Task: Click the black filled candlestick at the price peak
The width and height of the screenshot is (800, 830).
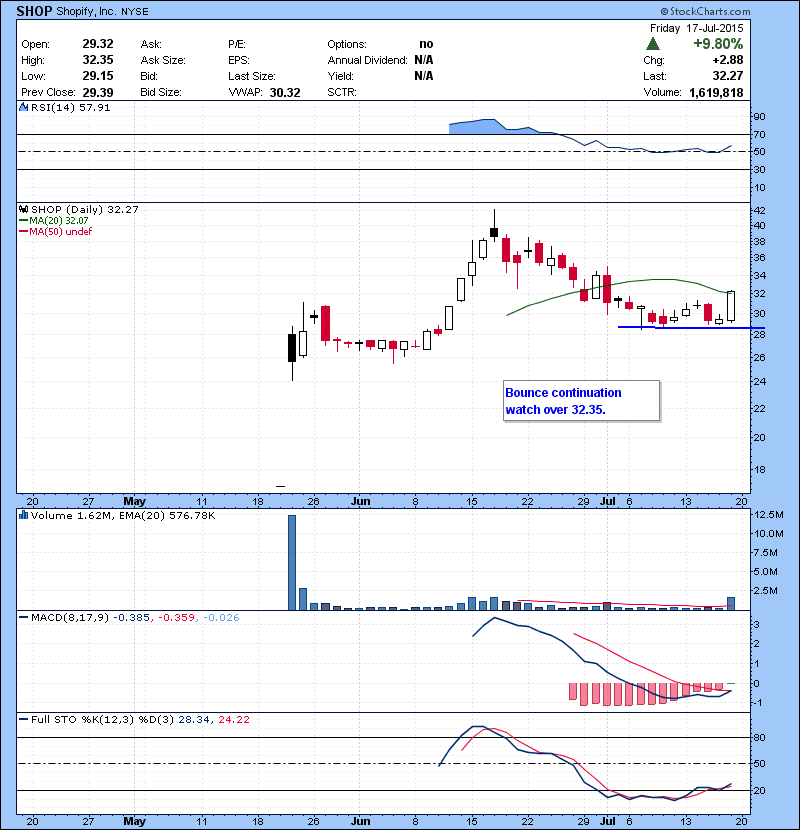Action: (494, 231)
